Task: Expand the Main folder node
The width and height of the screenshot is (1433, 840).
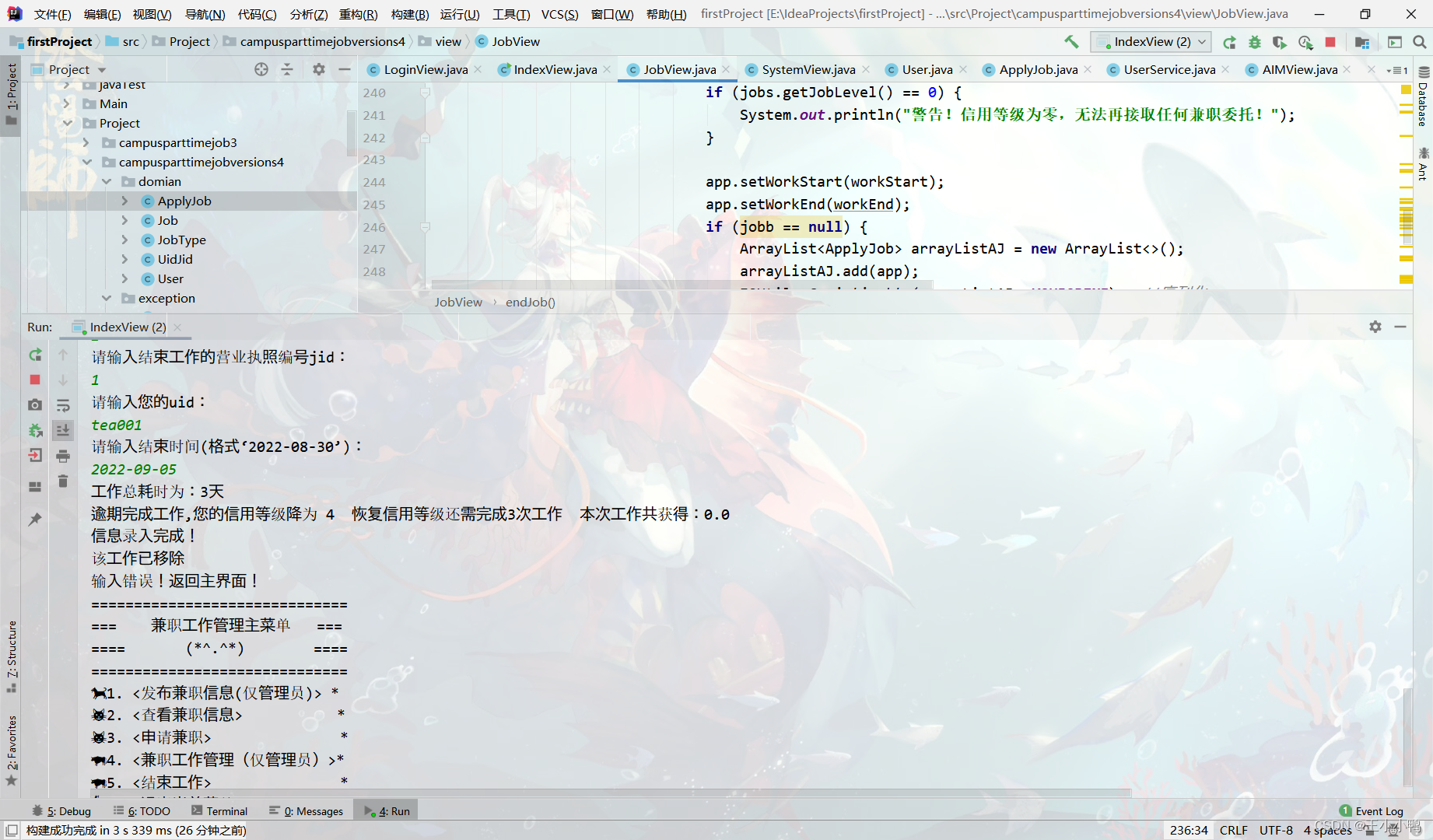Action: click(67, 103)
